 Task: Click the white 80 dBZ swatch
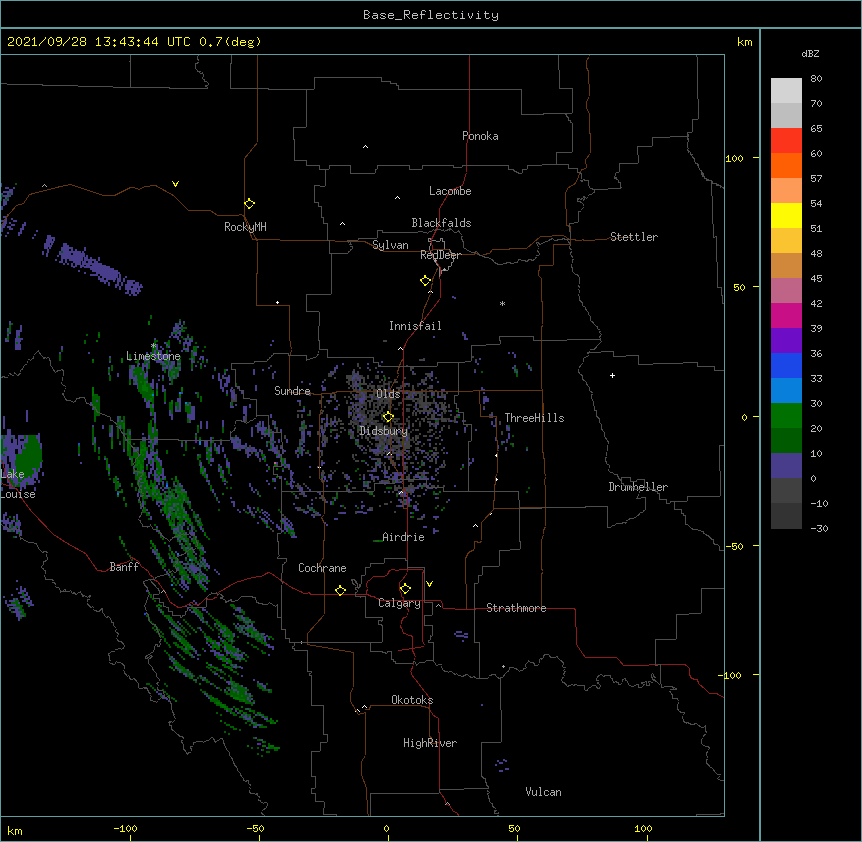[x=786, y=90]
